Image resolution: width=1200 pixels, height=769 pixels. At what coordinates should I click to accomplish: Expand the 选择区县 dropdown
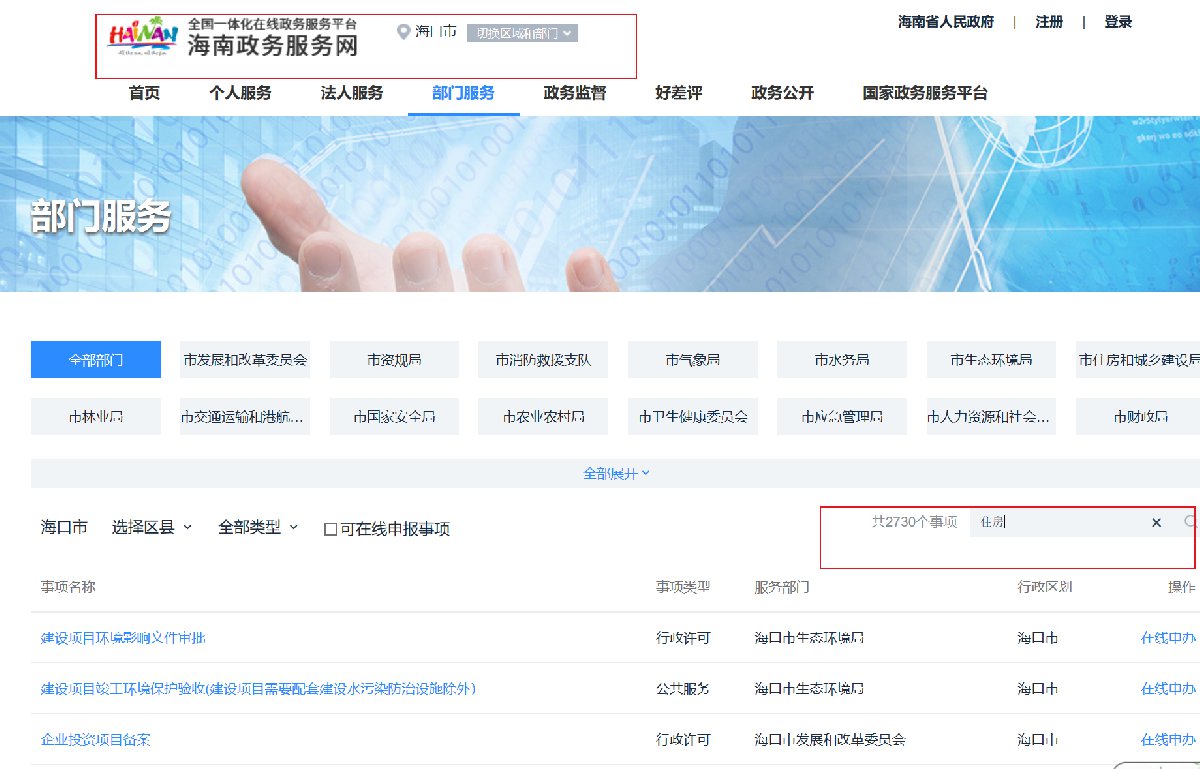pos(152,527)
